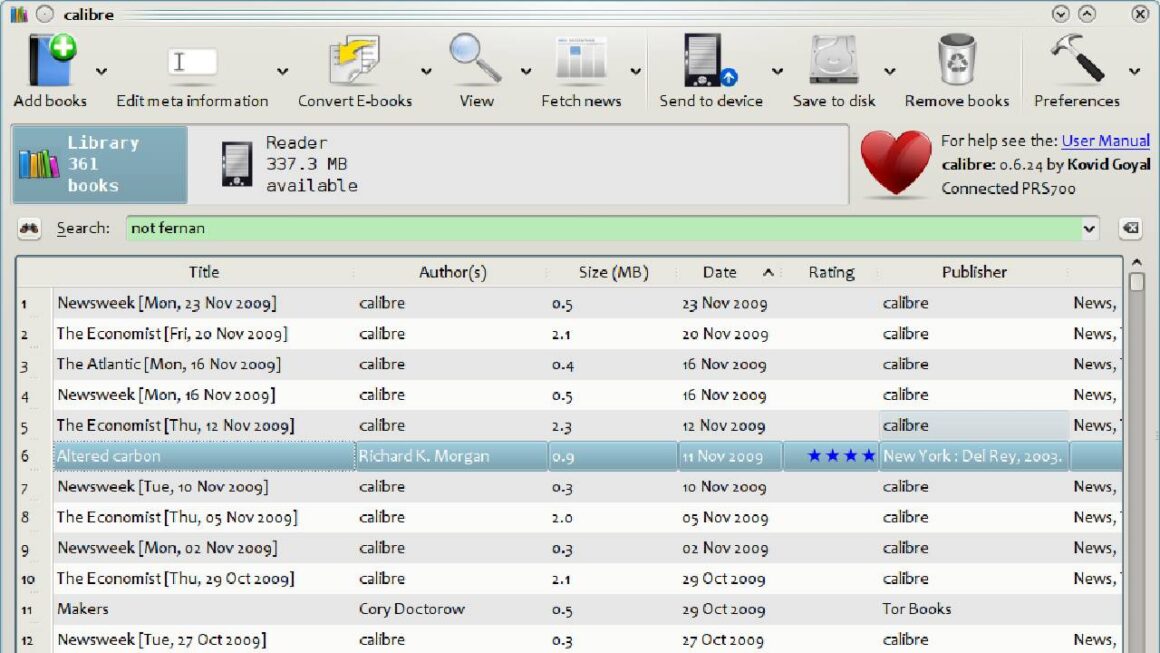Expand the Fetch news dropdown arrow
The width and height of the screenshot is (1160, 653).
tap(635, 72)
